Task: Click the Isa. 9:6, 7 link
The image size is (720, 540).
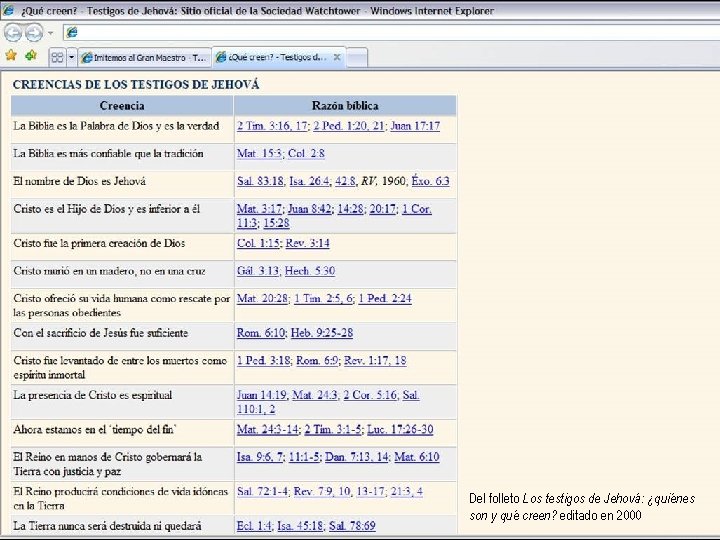Action: coord(260,457)
